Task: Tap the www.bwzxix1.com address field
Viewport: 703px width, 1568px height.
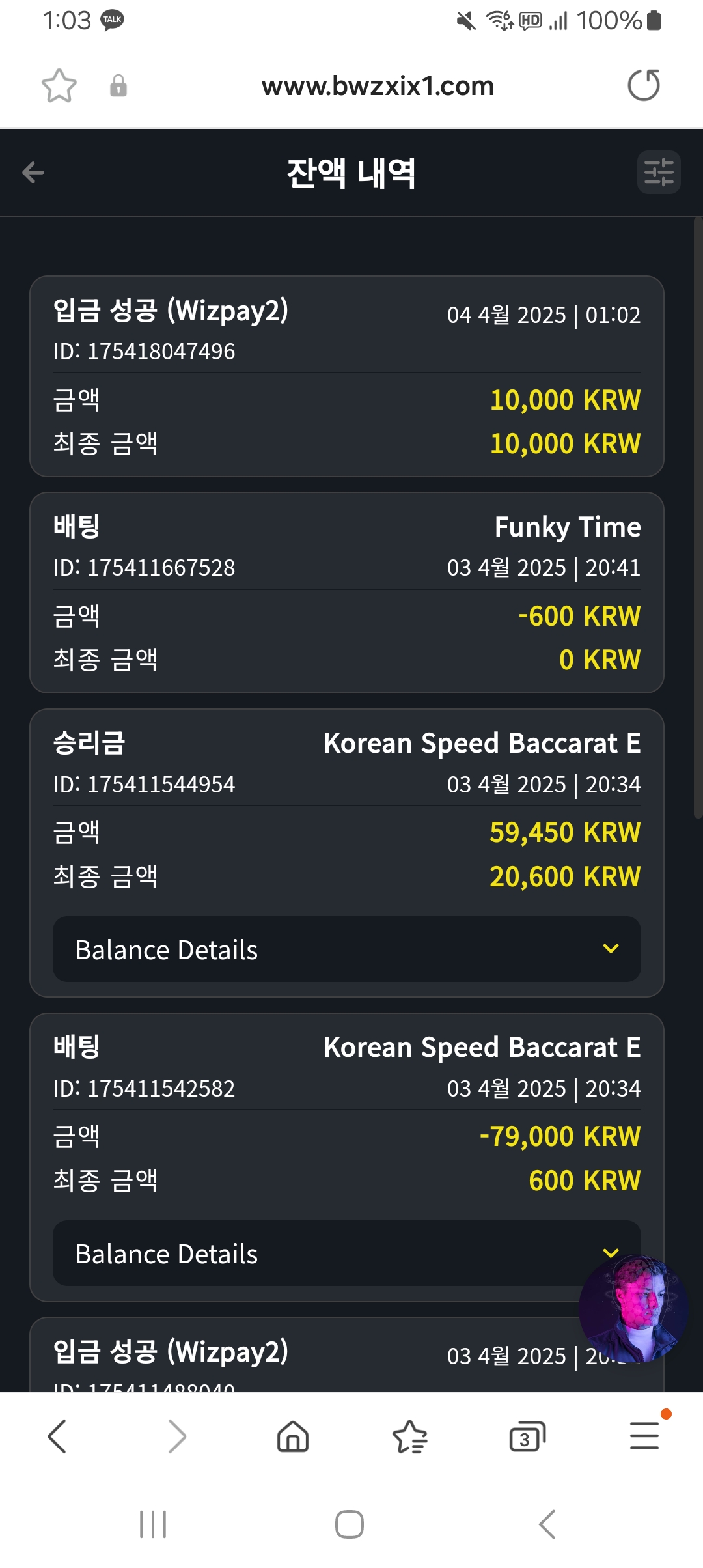Action: 378,86
